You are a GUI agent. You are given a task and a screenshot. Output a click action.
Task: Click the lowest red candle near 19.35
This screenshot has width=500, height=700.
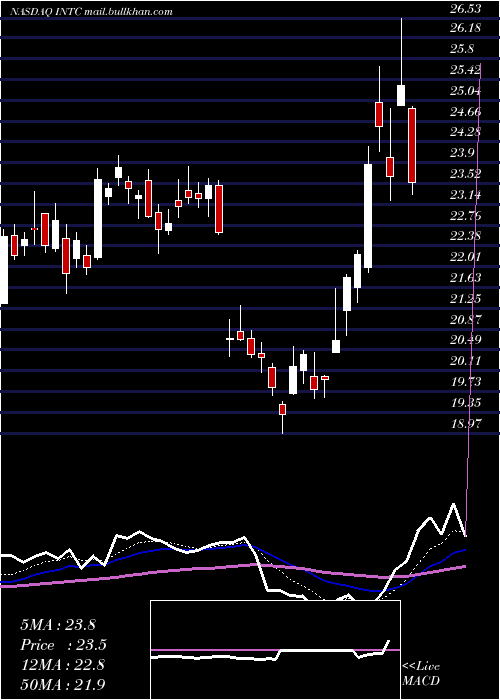(x=282, y=409)
